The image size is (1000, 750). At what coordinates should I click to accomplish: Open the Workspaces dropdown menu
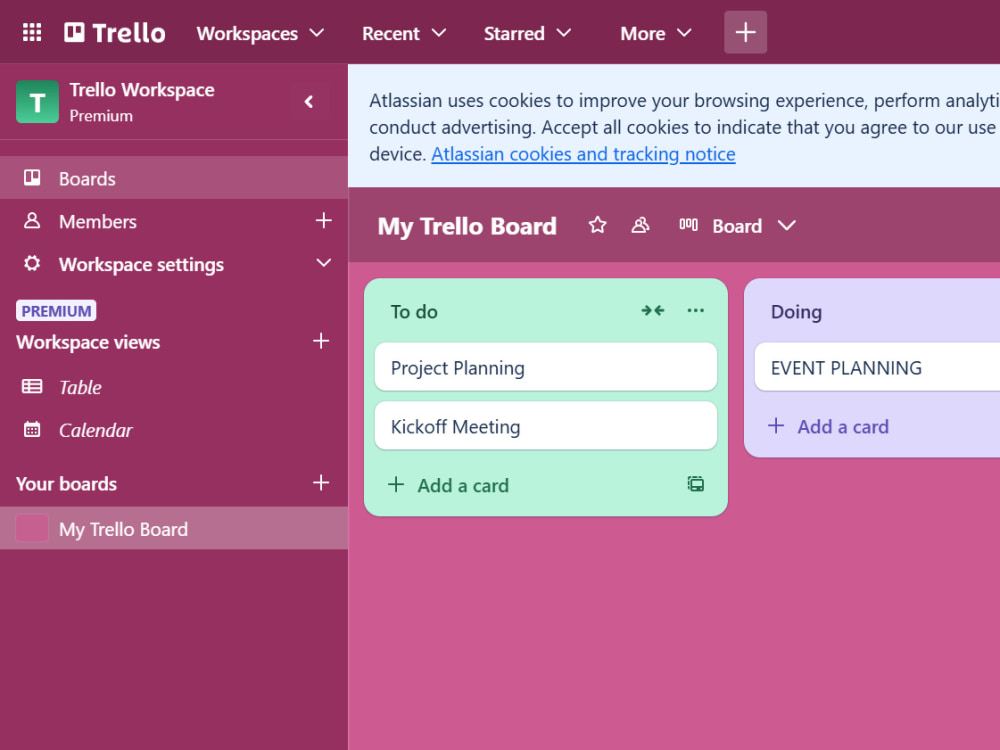tap(260, 33)
